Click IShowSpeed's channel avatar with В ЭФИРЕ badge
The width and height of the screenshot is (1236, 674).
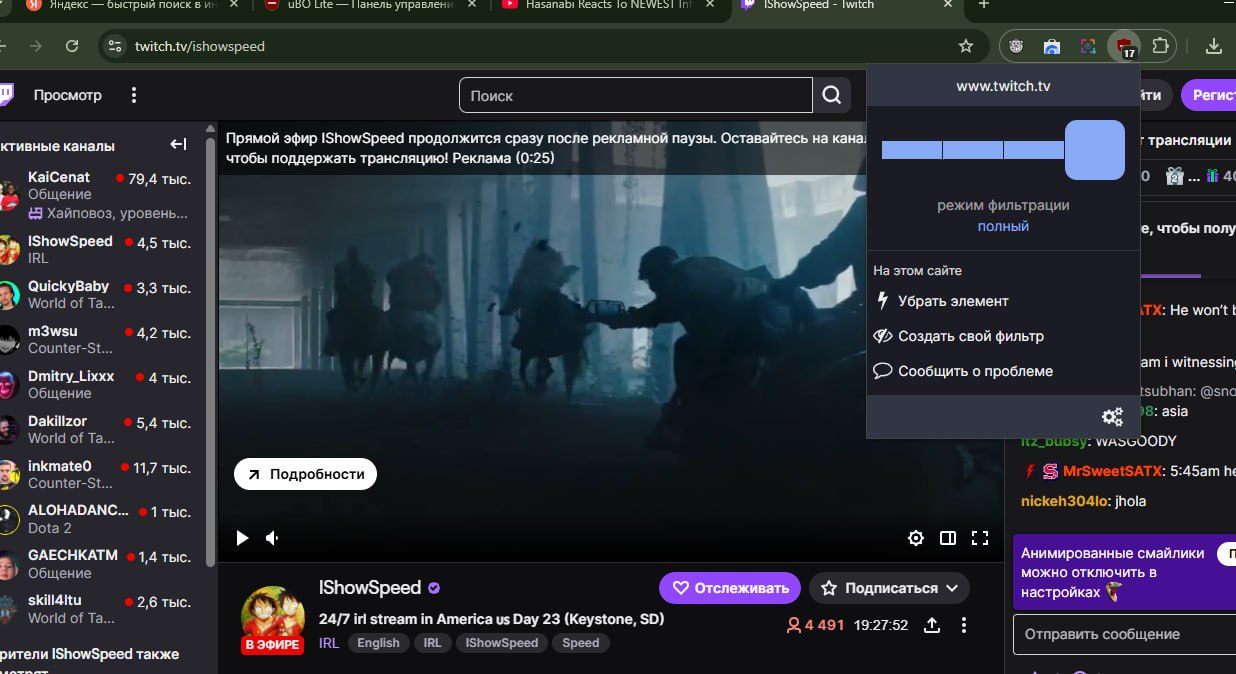[x=273, y=618]
